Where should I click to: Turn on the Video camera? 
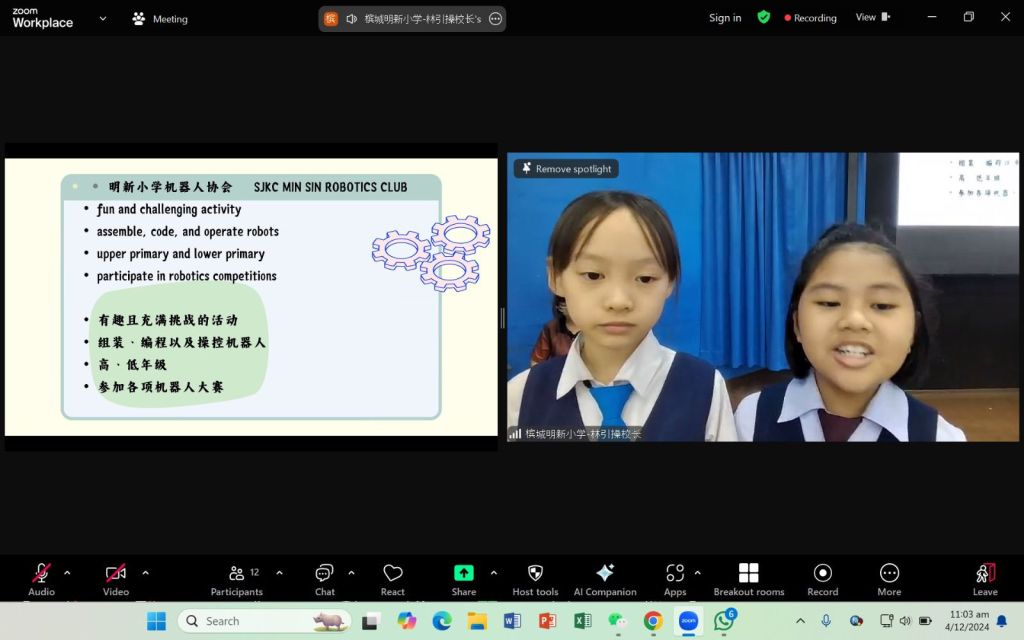[x=115, y=573]
